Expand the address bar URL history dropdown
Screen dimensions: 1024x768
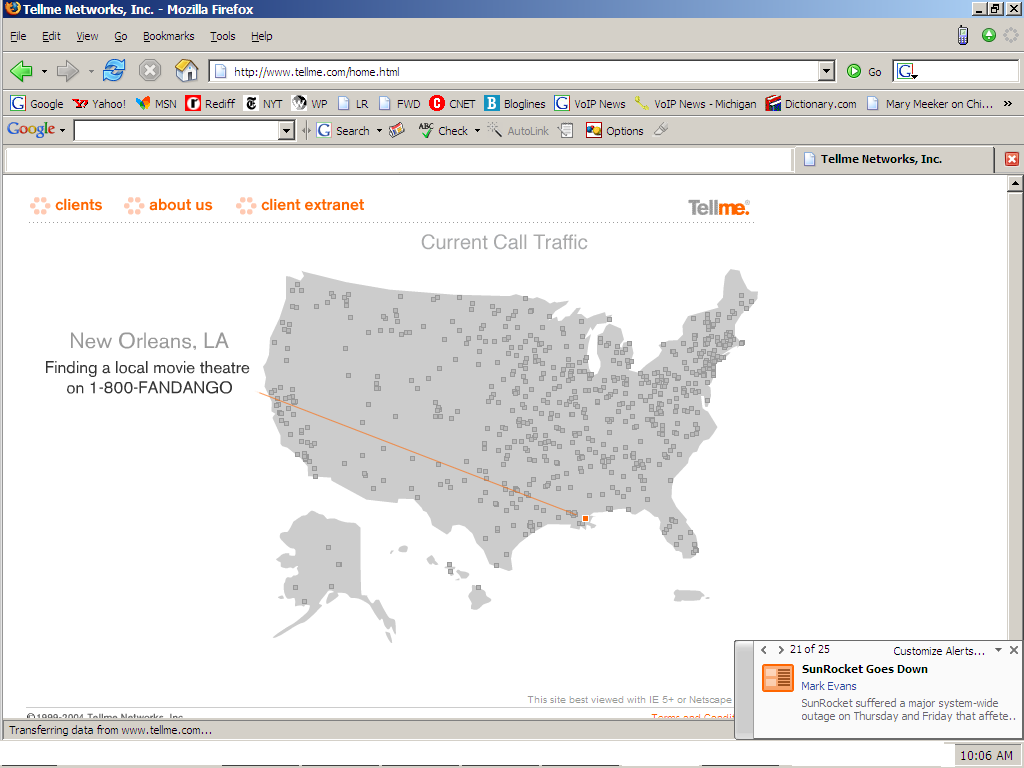826,71
